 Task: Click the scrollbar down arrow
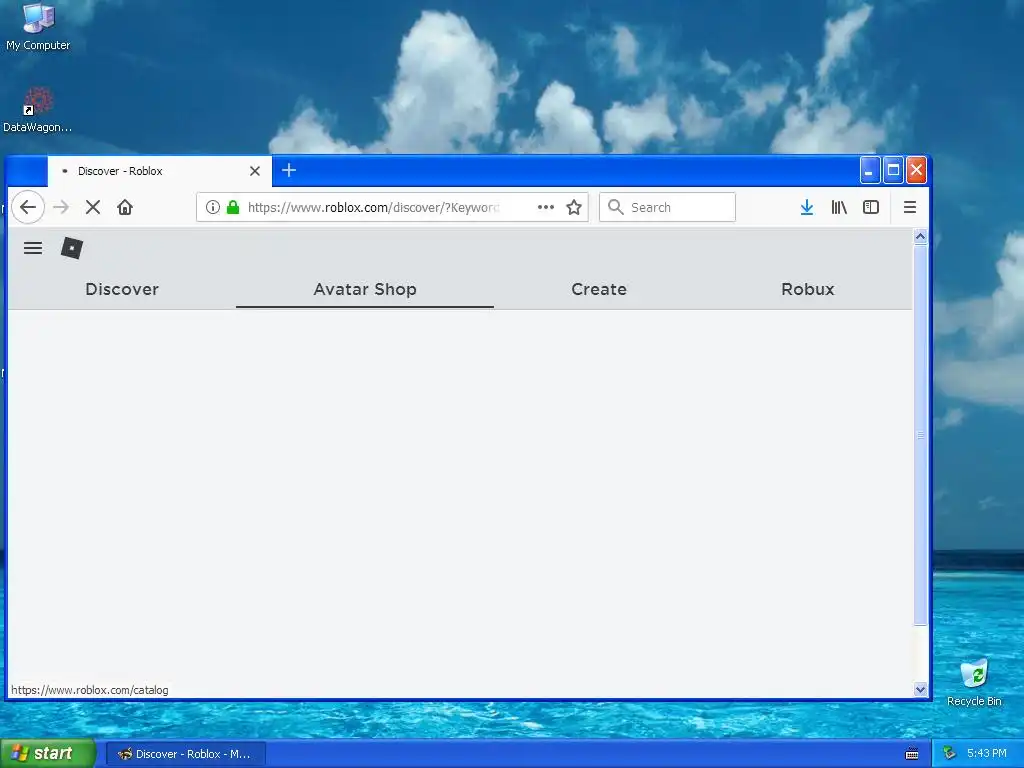coord(920,689)
